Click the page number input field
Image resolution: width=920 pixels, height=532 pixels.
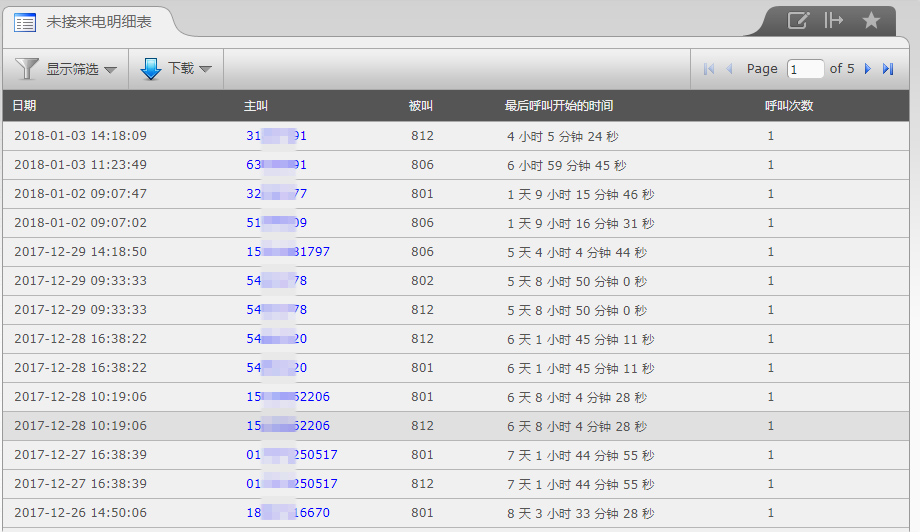tap(805, 69)
